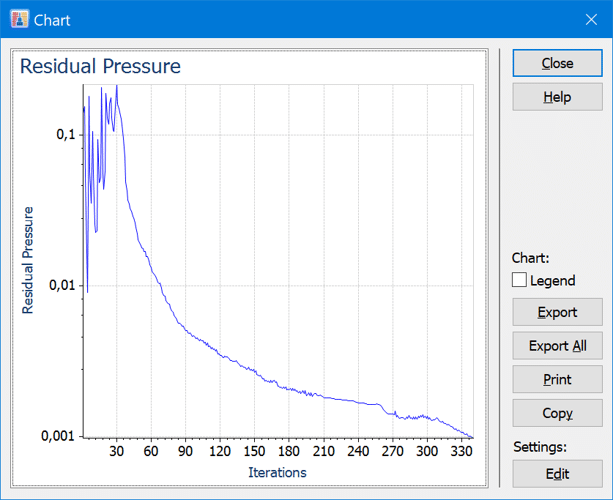Click the Residual Pressure chart title

click(100, 66)
